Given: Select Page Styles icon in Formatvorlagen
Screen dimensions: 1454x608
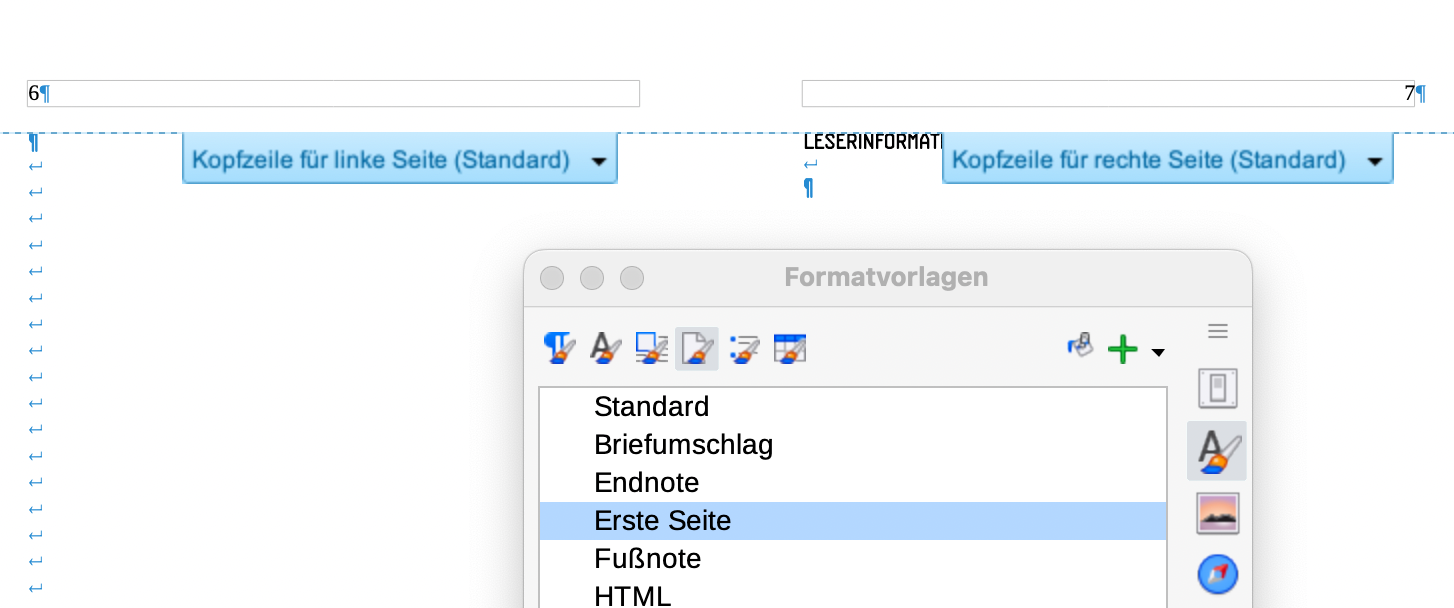Looking at the screenshot, I should coord(697,348).
